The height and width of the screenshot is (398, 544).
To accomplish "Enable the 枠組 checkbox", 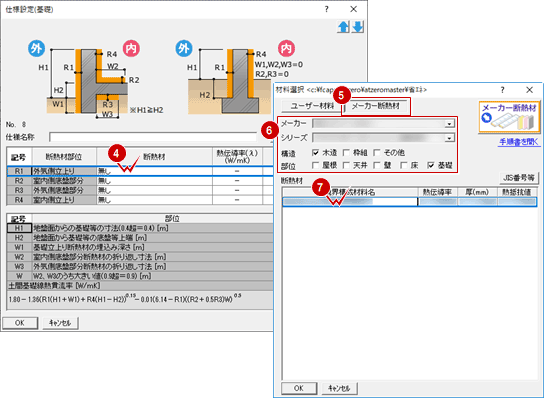I will coord(346,152).
